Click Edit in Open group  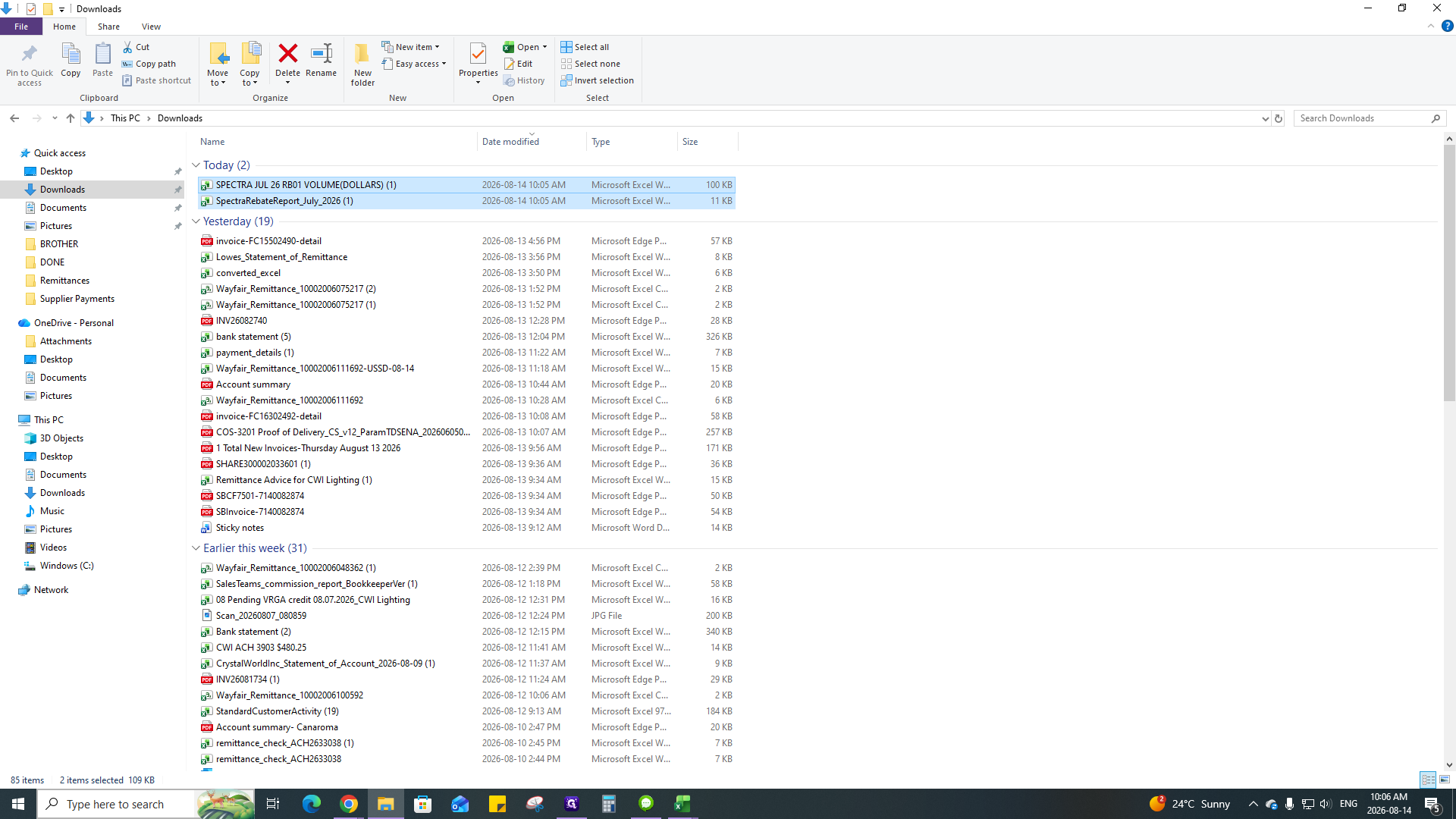(519, 64)
